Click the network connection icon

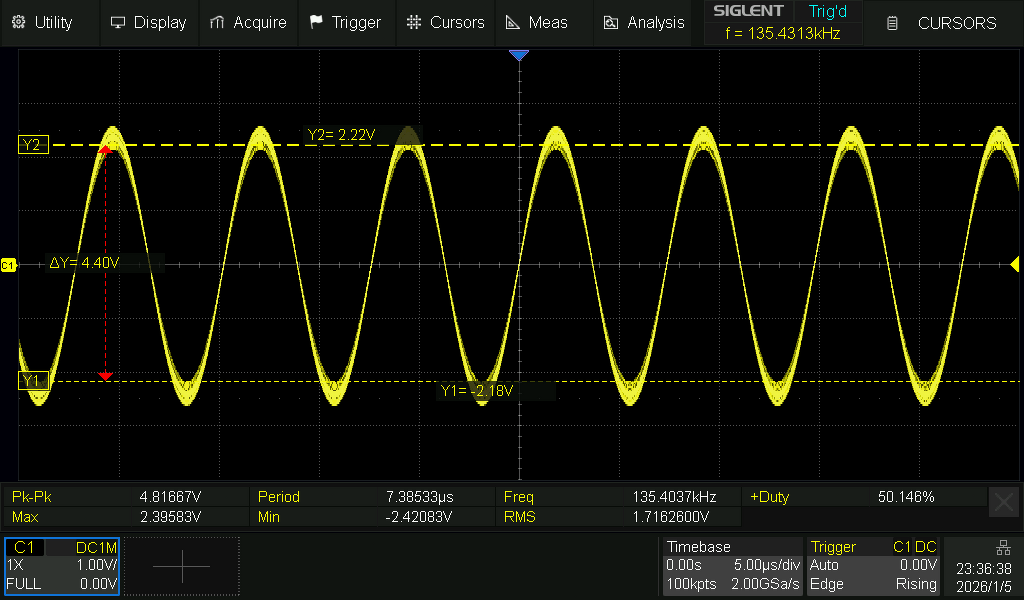click(x=1003, y=547)
